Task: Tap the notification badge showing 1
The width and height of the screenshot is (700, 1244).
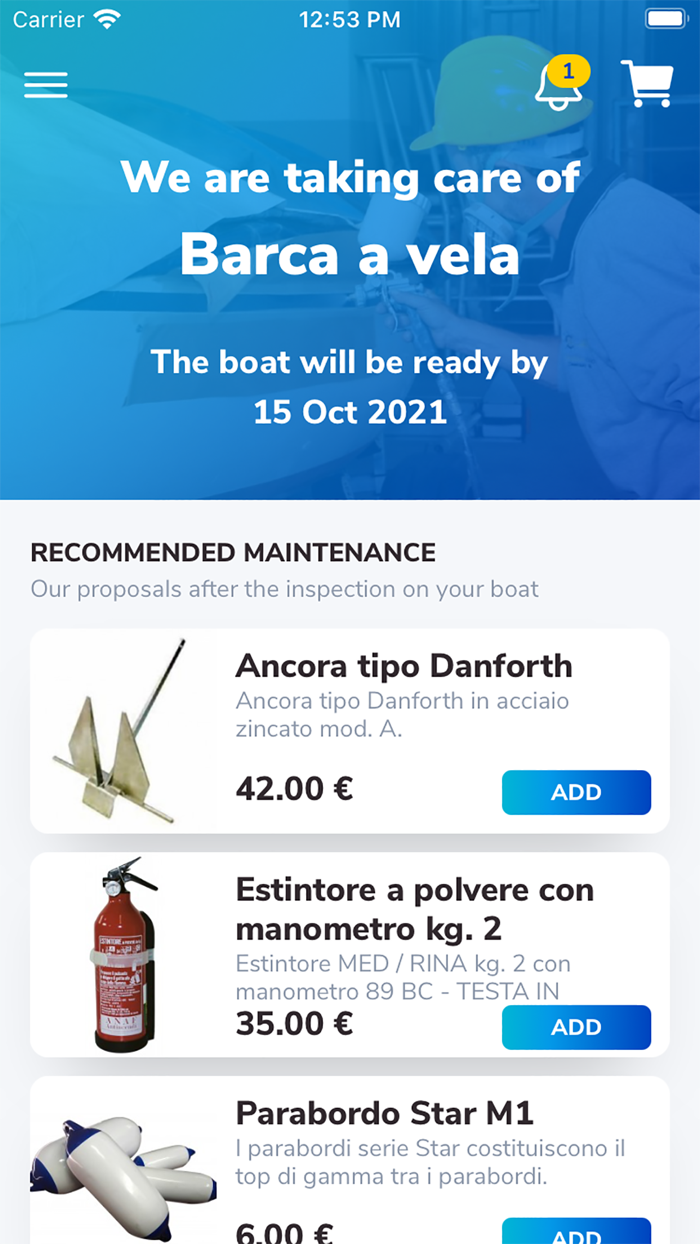Action: [567, 71]
